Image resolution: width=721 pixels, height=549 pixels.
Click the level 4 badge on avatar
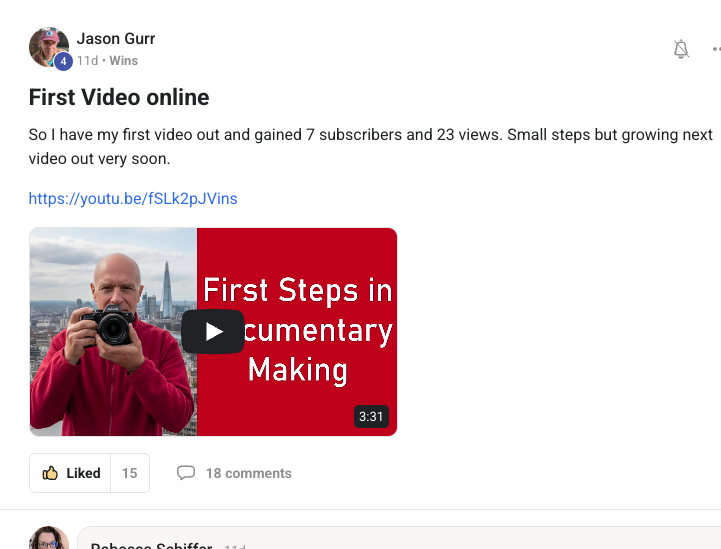click(x=63, y=61)
